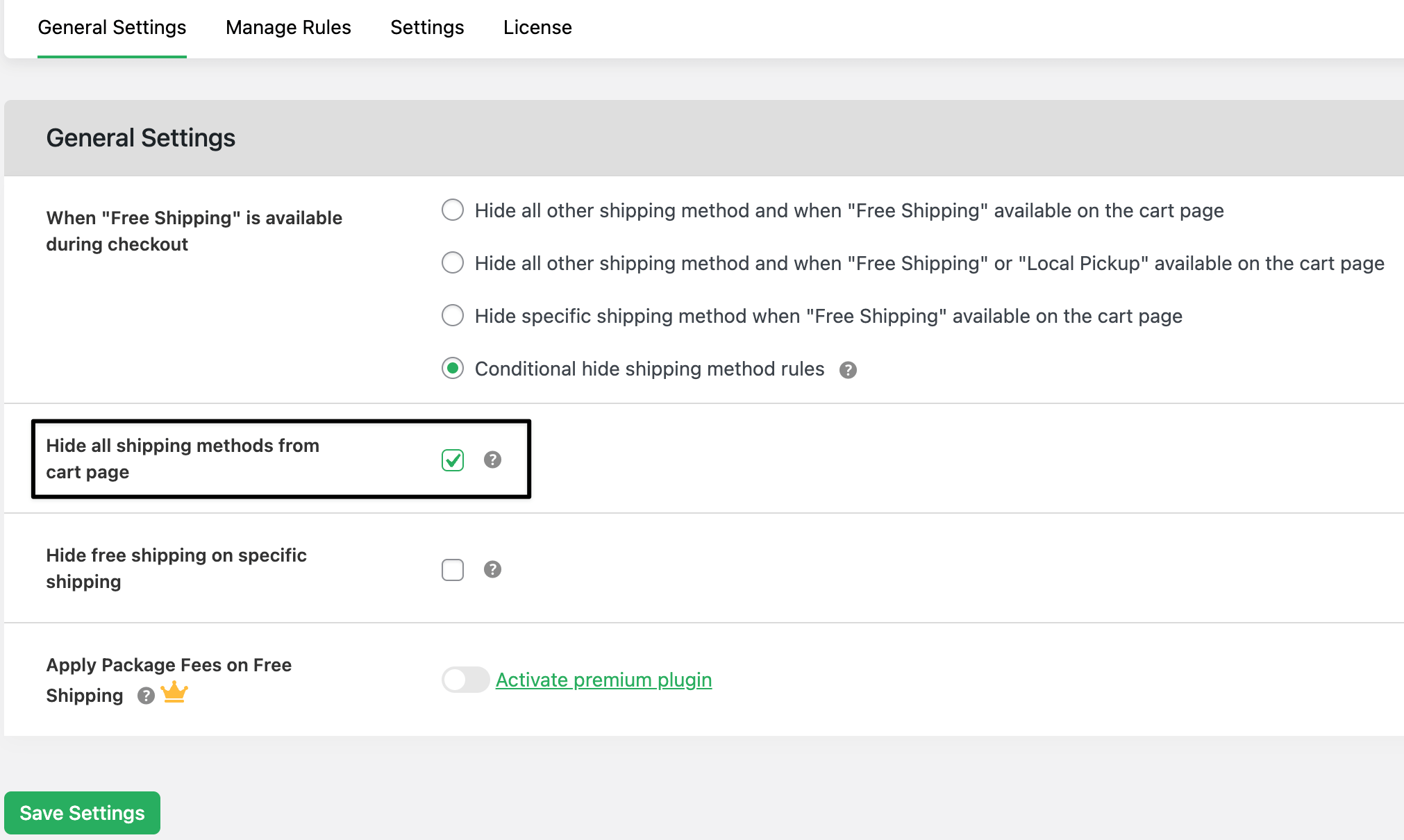Switch to the Settings tab
This screenshot has width=1404, height=840.
point(427,27)
